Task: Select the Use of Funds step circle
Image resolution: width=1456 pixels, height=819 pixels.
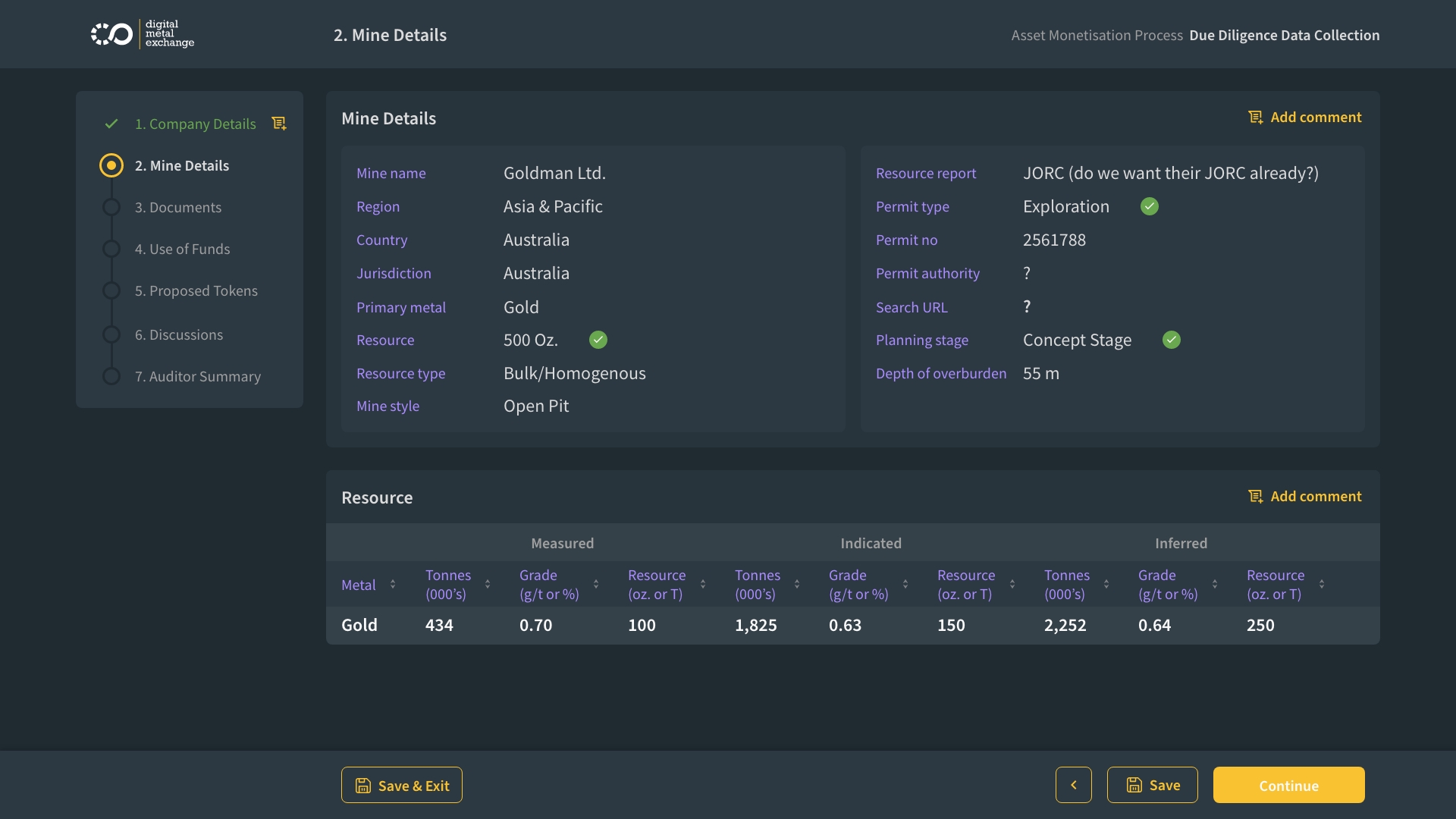Action: [111, 249]
